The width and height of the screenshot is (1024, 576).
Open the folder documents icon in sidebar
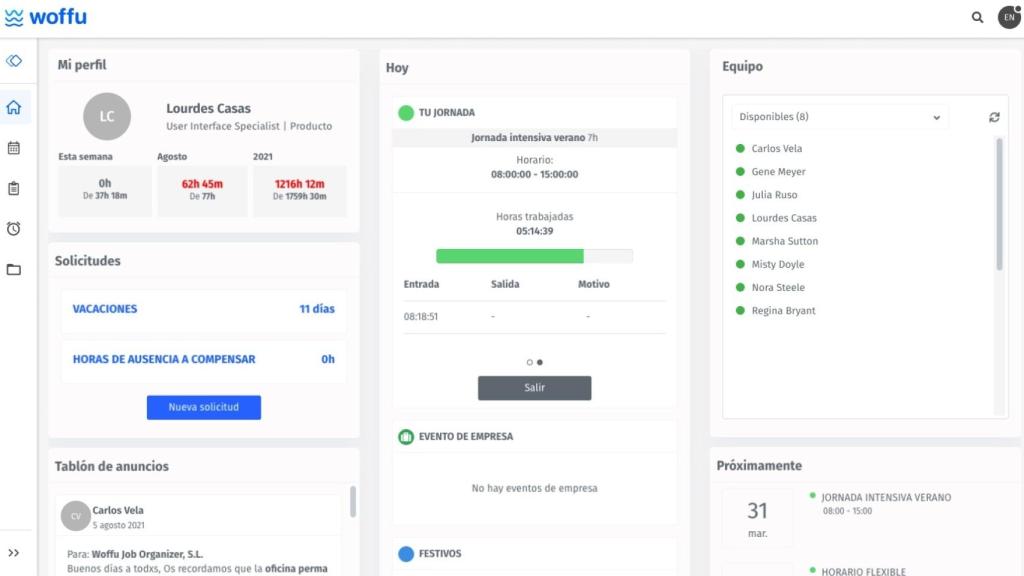click(x=14, y=269)
